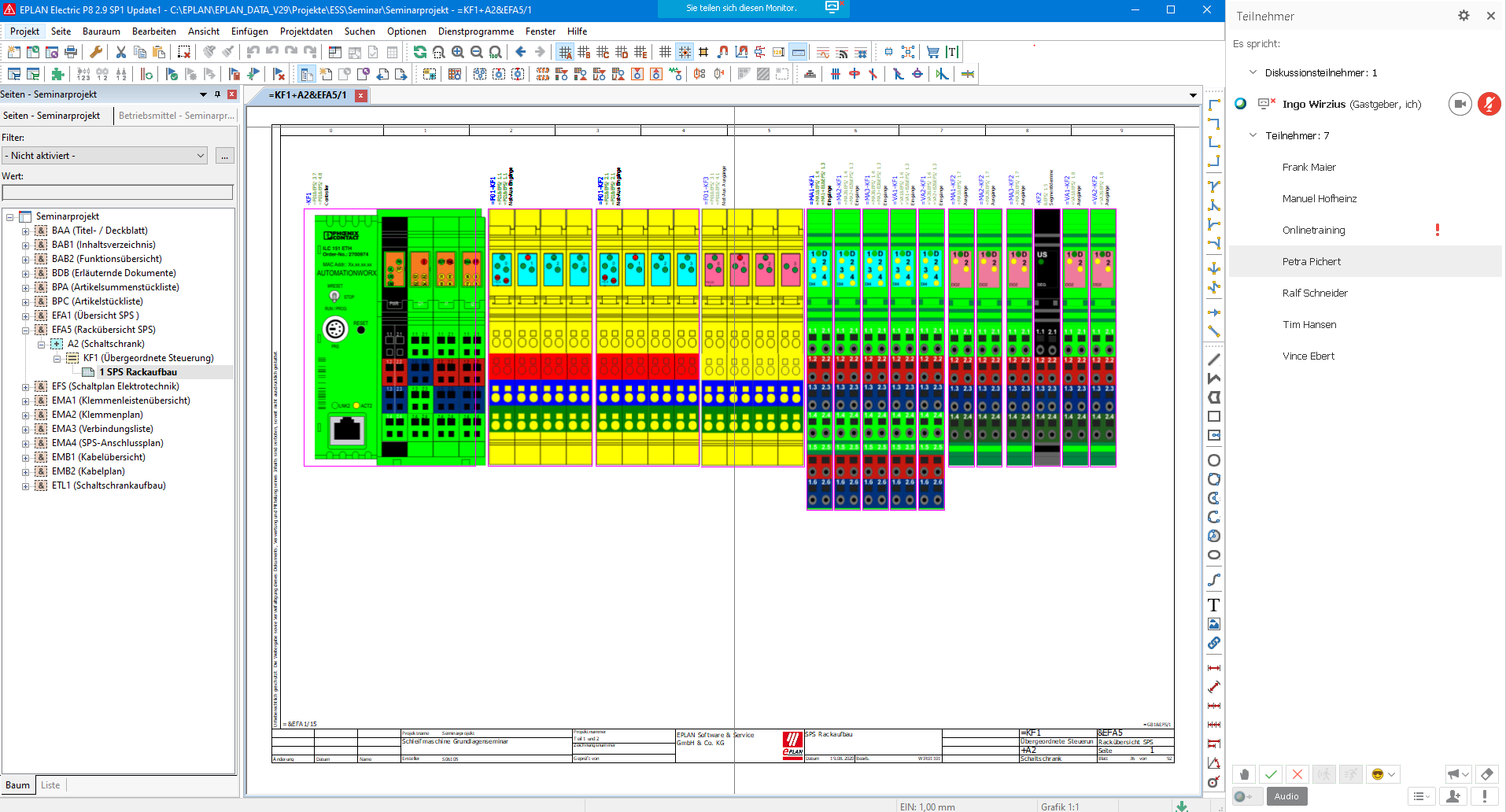Viewport: 1506px width, 812px height.
Task: Select the Text tool
Action: tap(1213, 605)
